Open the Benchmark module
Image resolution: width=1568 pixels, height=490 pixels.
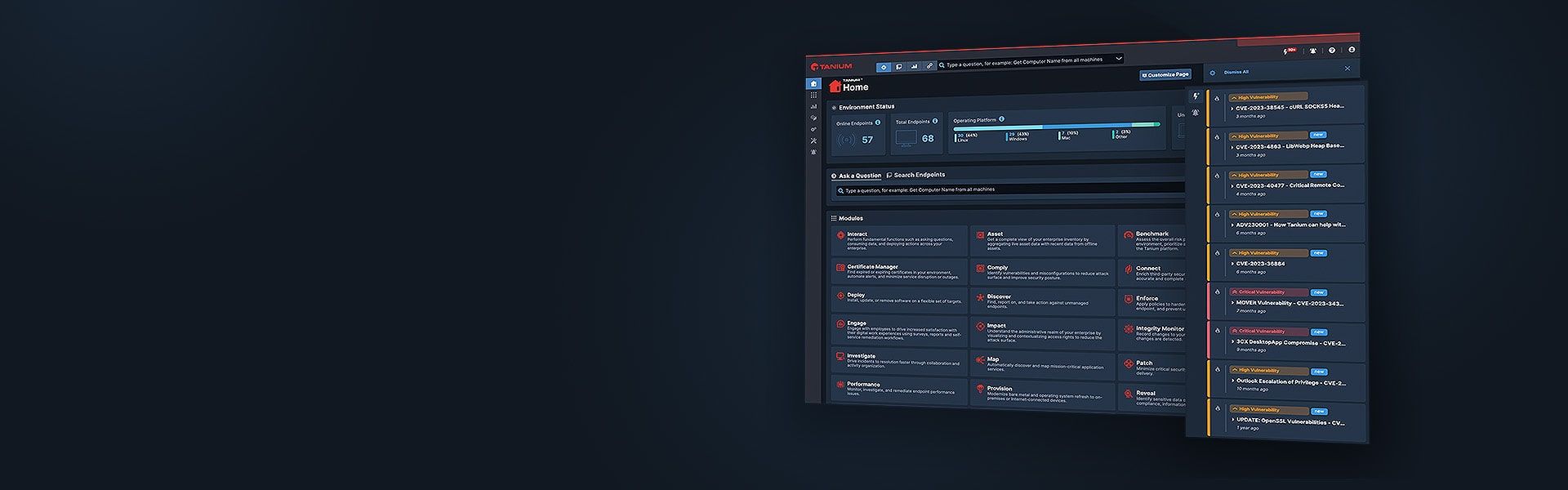pyautogui.click(x=1152, y=241)
